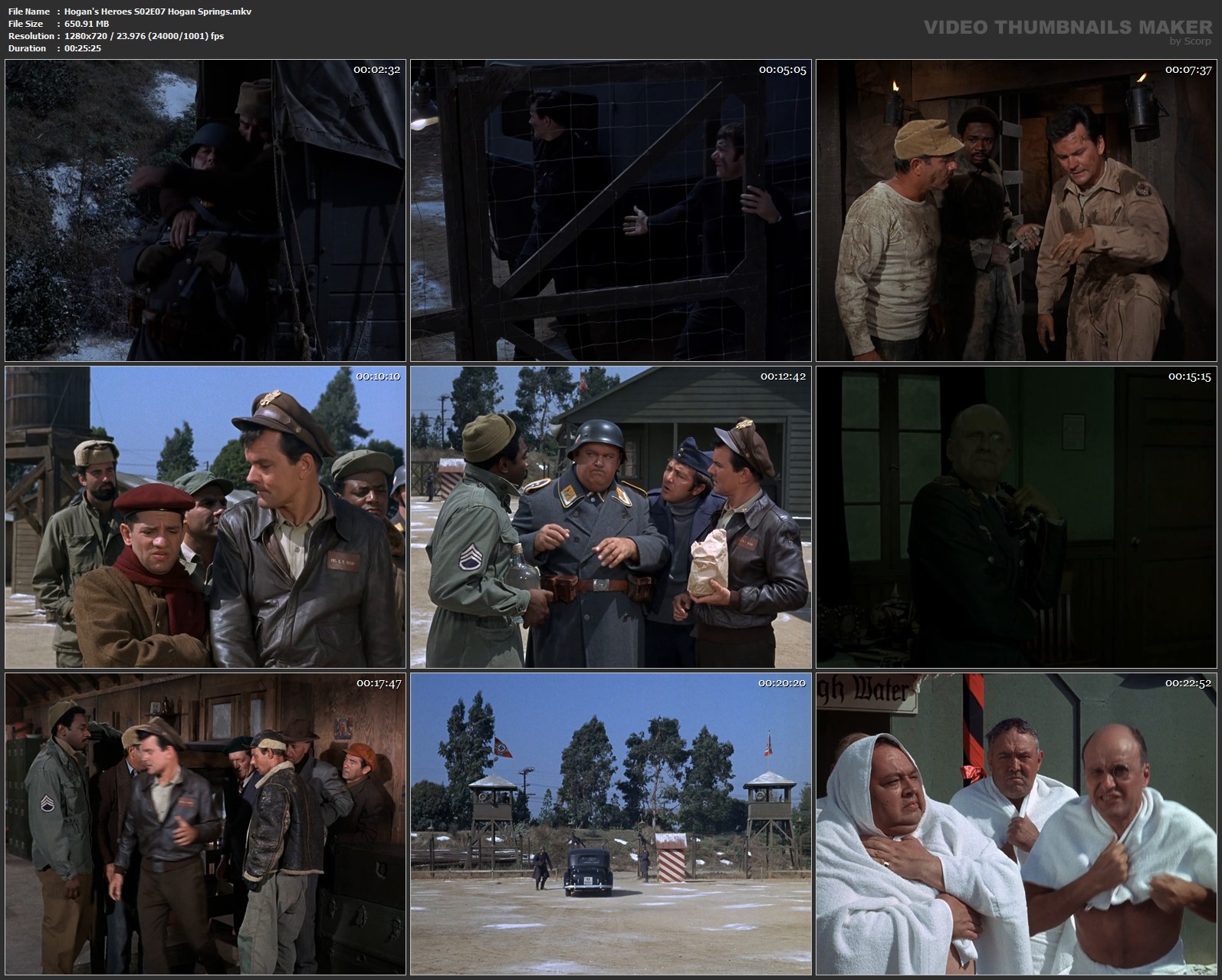Click the timestamp 00:22:52

point(1188,683)
